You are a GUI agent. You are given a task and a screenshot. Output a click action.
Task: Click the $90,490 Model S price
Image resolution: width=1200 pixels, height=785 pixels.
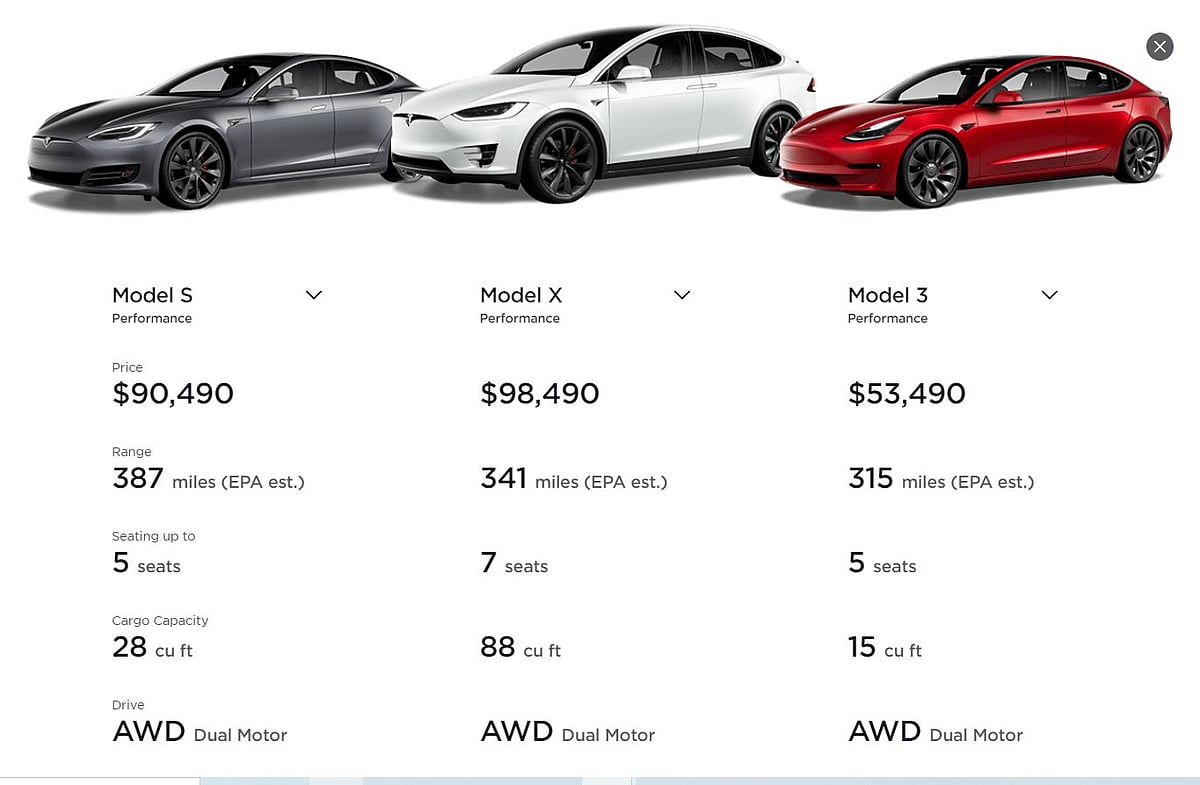tap(173, 394)
